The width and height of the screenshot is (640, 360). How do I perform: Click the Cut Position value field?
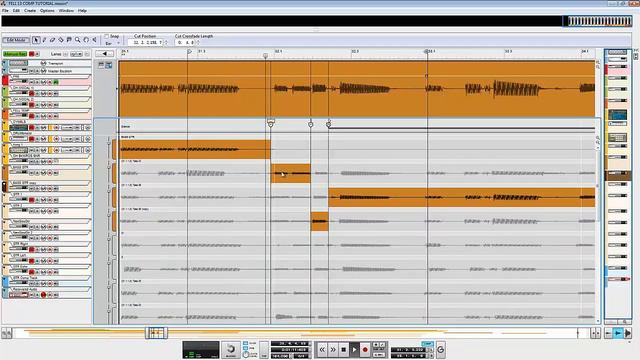pyautogui.click(x=146, y=42)
